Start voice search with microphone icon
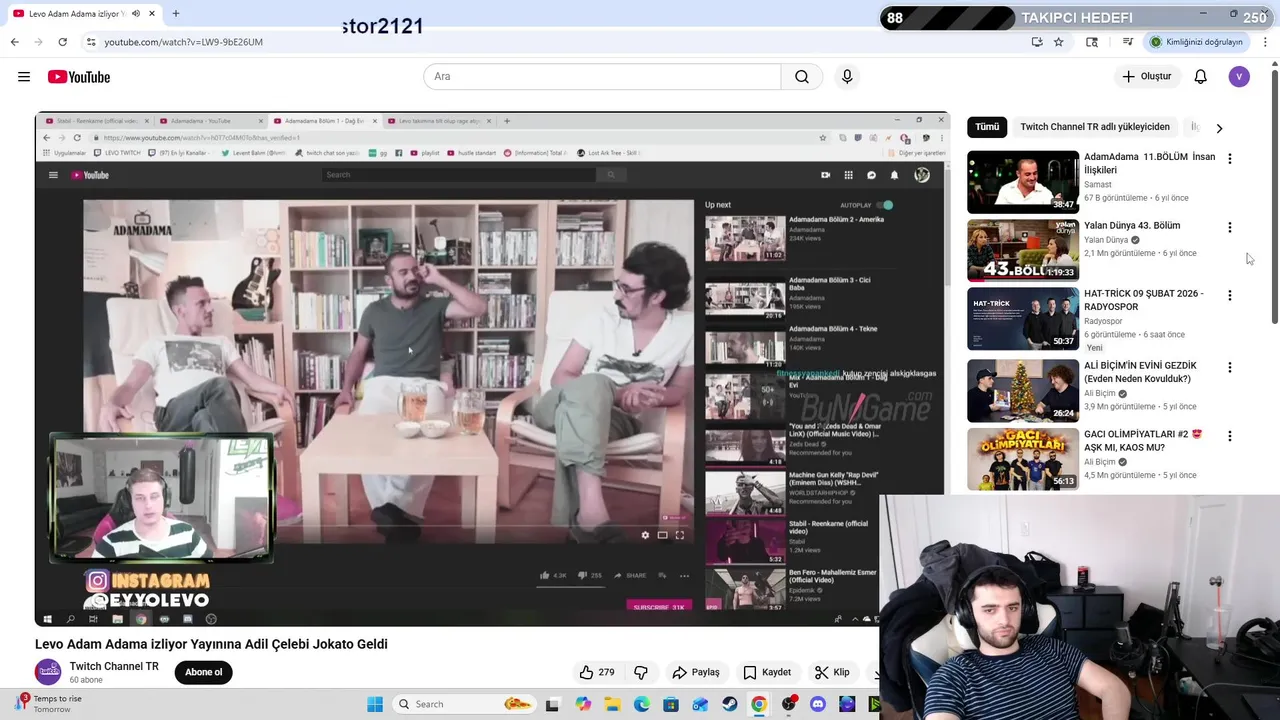Image resolution: width=1280 pixels, height=720 pixels. [x=847, y=77]
